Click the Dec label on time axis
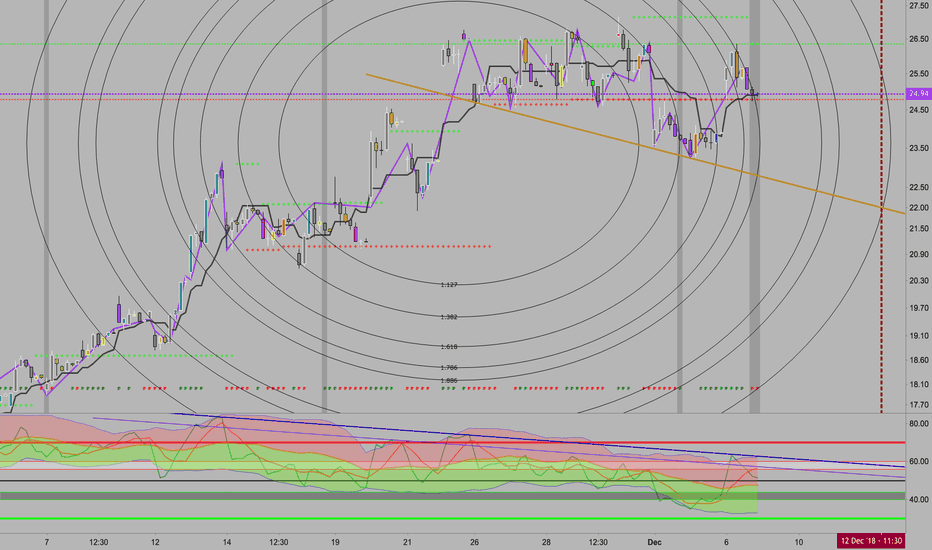This screenshot has height=550, width=932. pos(654,542)
